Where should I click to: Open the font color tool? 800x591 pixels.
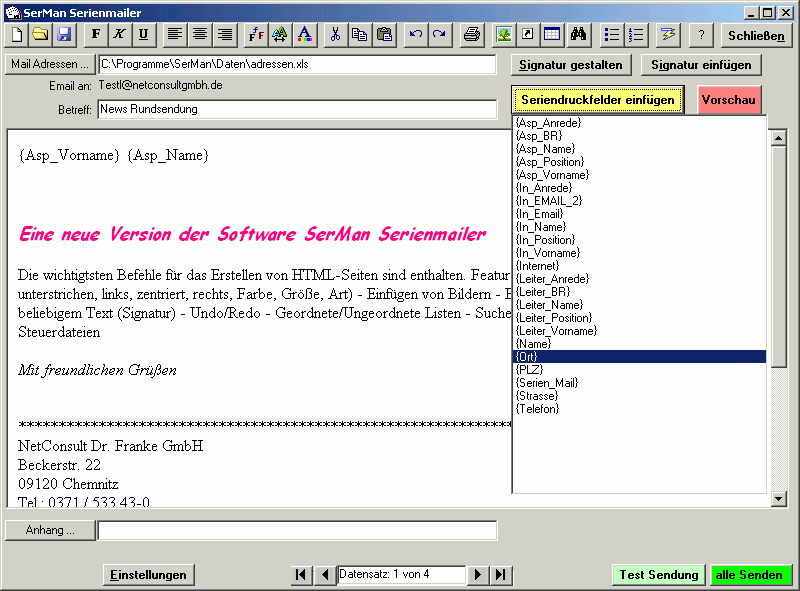click(305, 35)
